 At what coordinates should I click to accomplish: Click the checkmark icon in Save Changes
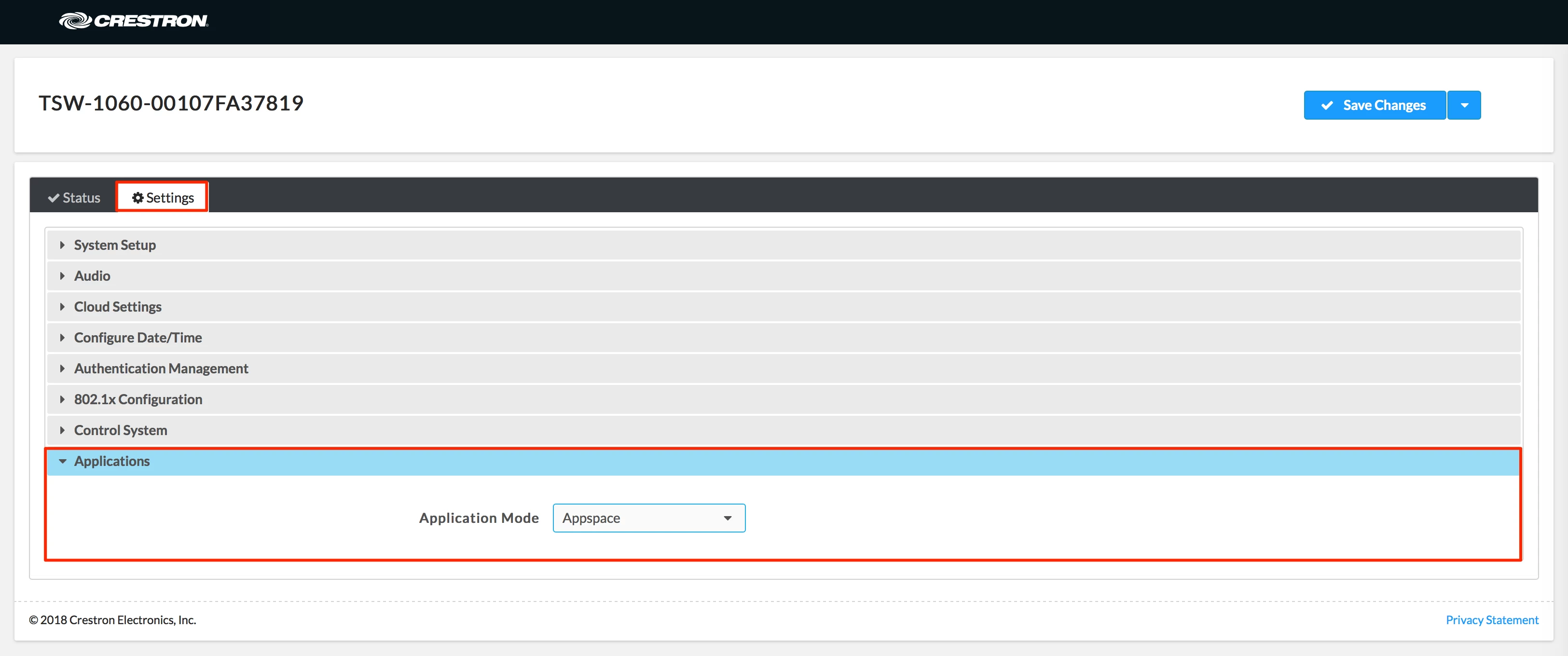coord(1327,105)
